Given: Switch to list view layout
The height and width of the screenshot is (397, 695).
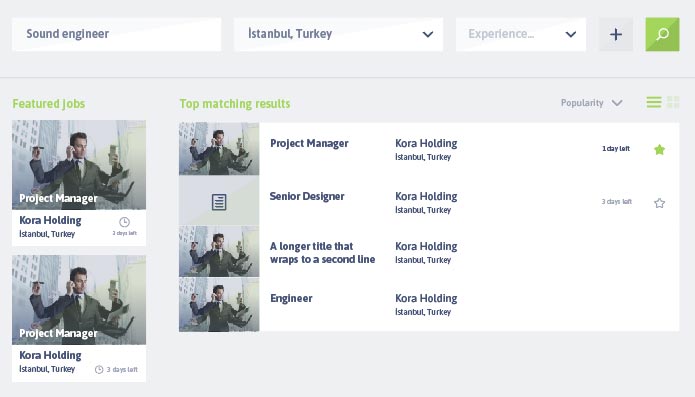Looking at the screenshot, I should (x=654, y=102).
